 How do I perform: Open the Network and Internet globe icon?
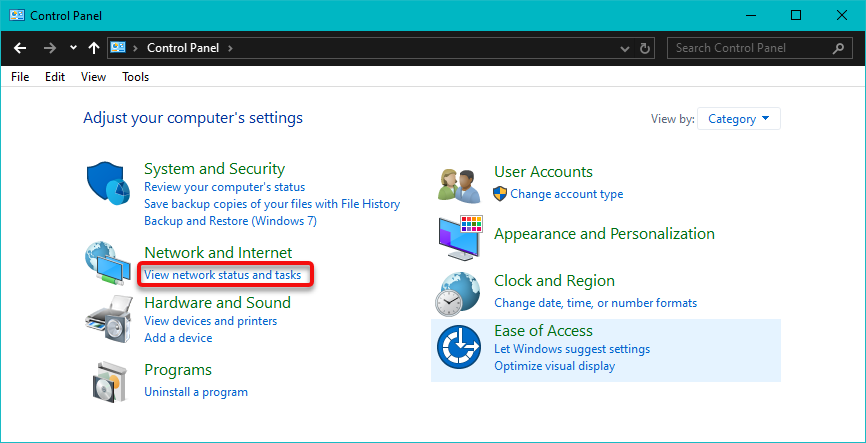click(x=108, y=264)
